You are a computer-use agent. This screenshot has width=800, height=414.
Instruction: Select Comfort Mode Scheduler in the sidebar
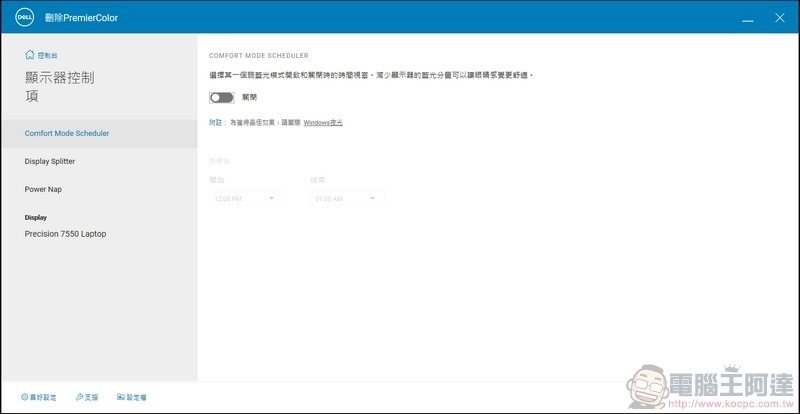coord(67,133)
